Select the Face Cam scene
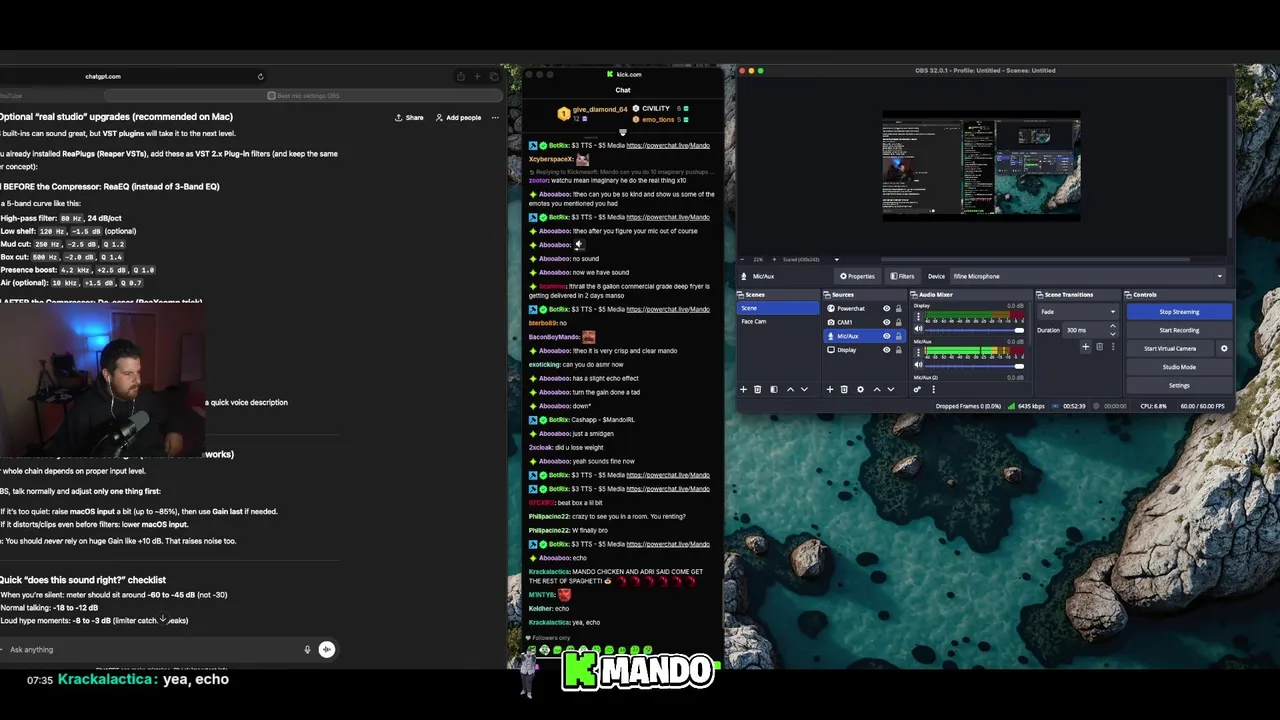Viewport: 1280px width, 720px height. pos(777,321)
